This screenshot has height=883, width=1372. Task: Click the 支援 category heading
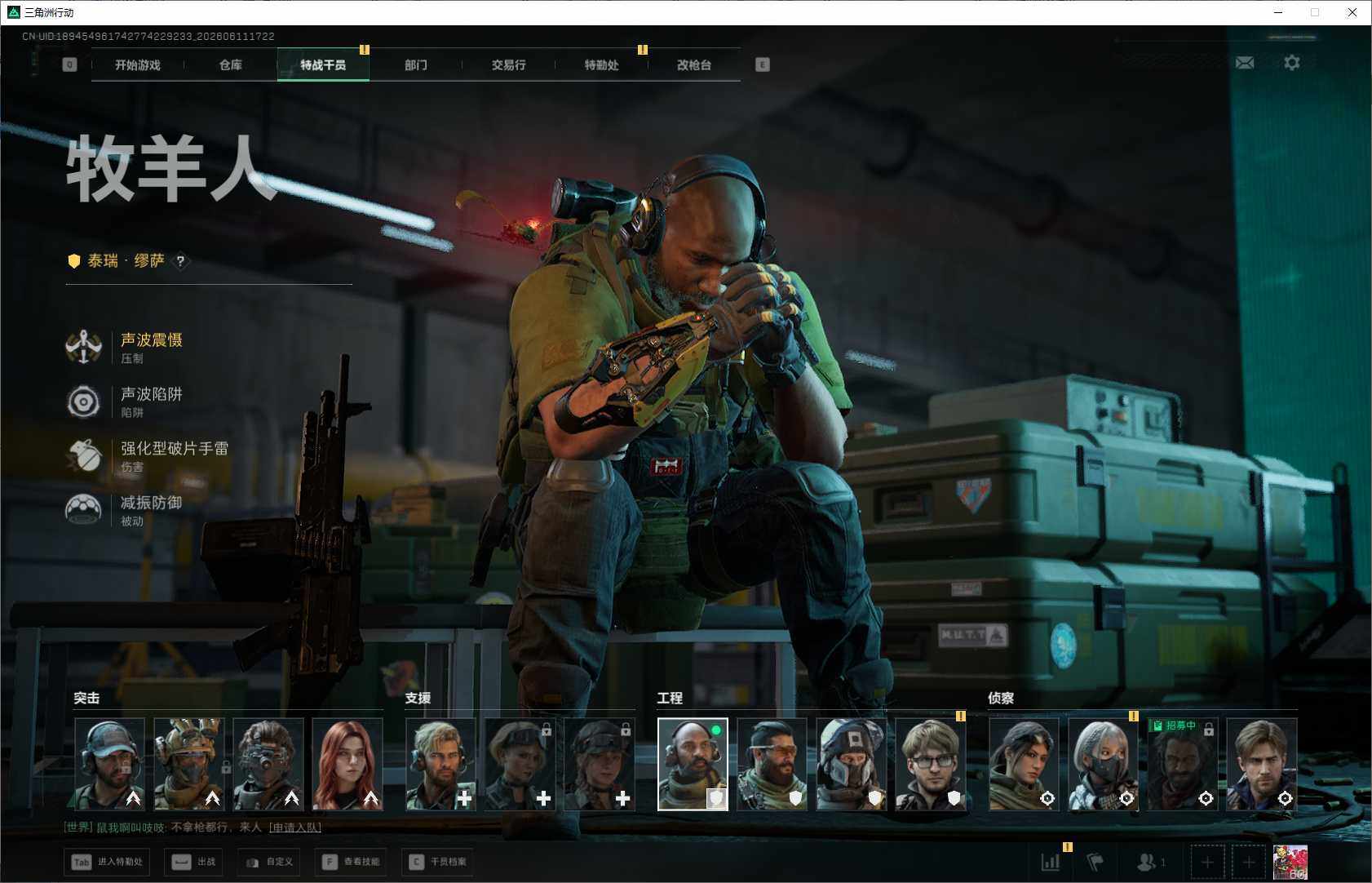coord(418,698)
